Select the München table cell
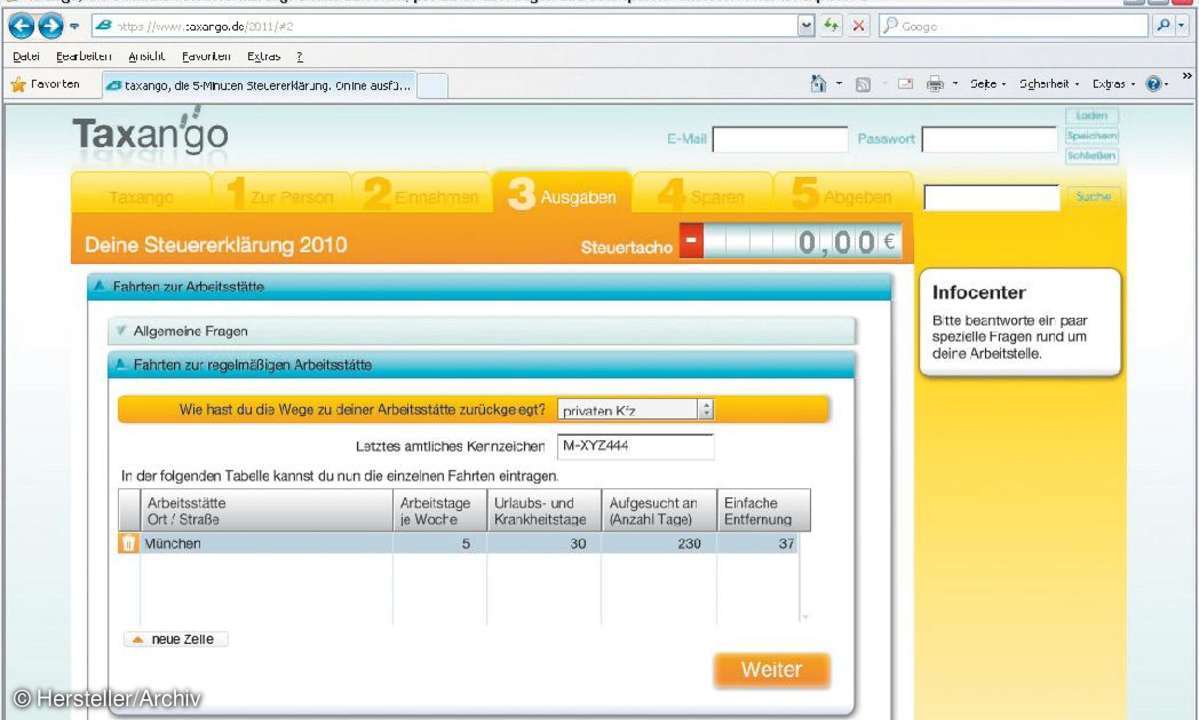This screenshot has width=1199, height=720. tap(266, 543)
